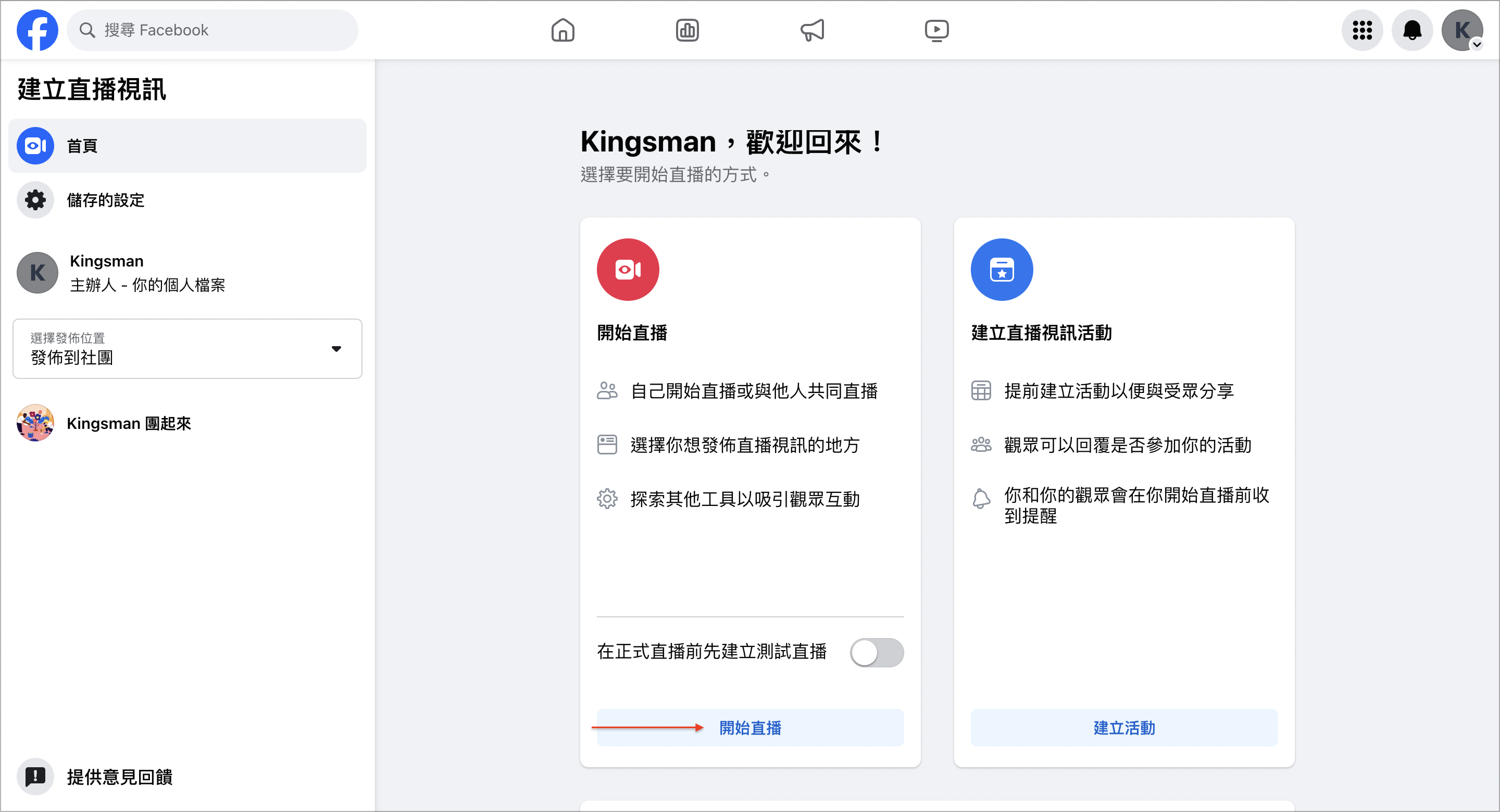Click the people icon beside 自己開始直播或與他人共同直播
The height and width of the screenshot is (812, 1500).
pos(607,390)
